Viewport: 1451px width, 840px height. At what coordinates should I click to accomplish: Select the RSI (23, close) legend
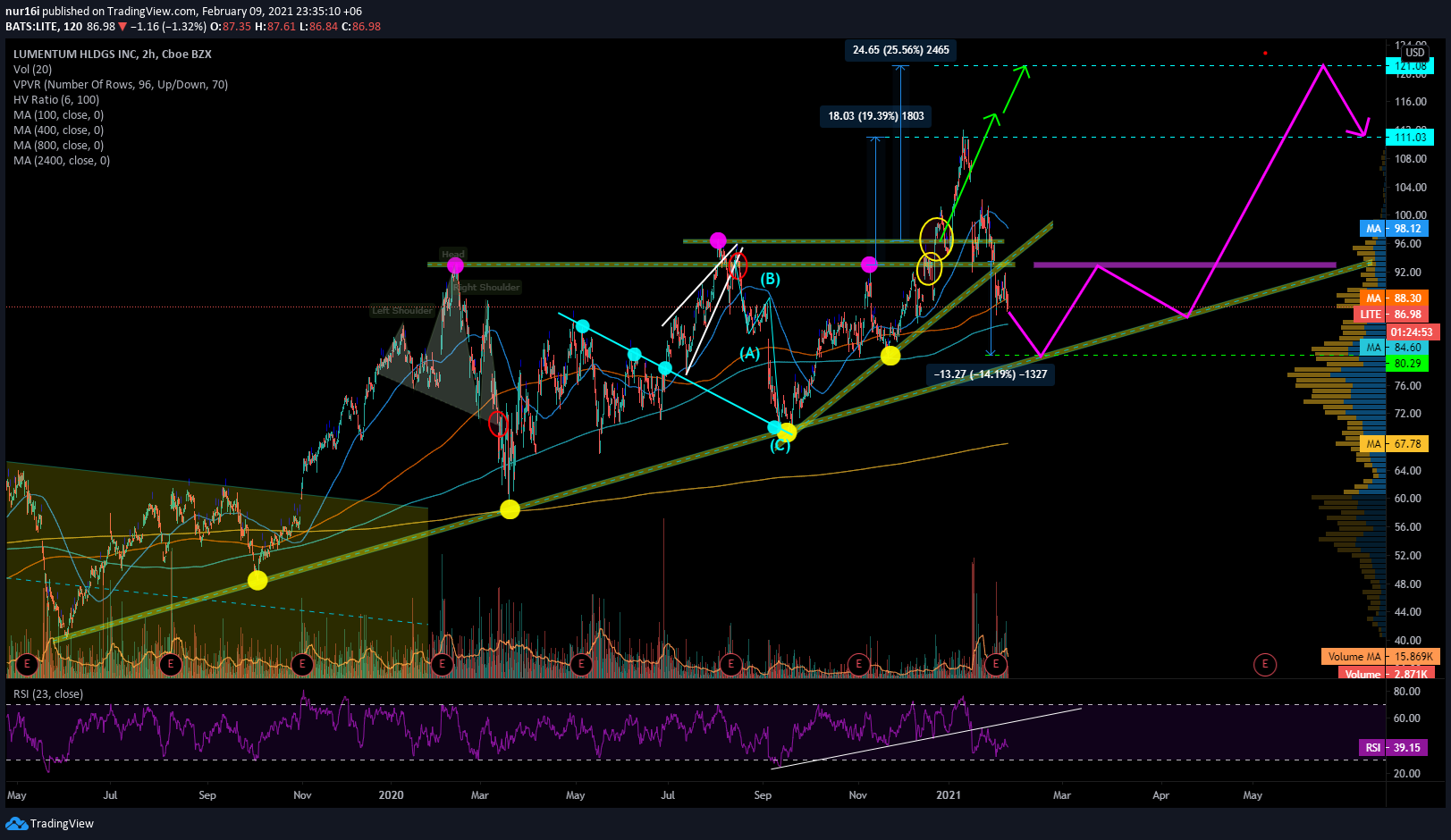48,693
